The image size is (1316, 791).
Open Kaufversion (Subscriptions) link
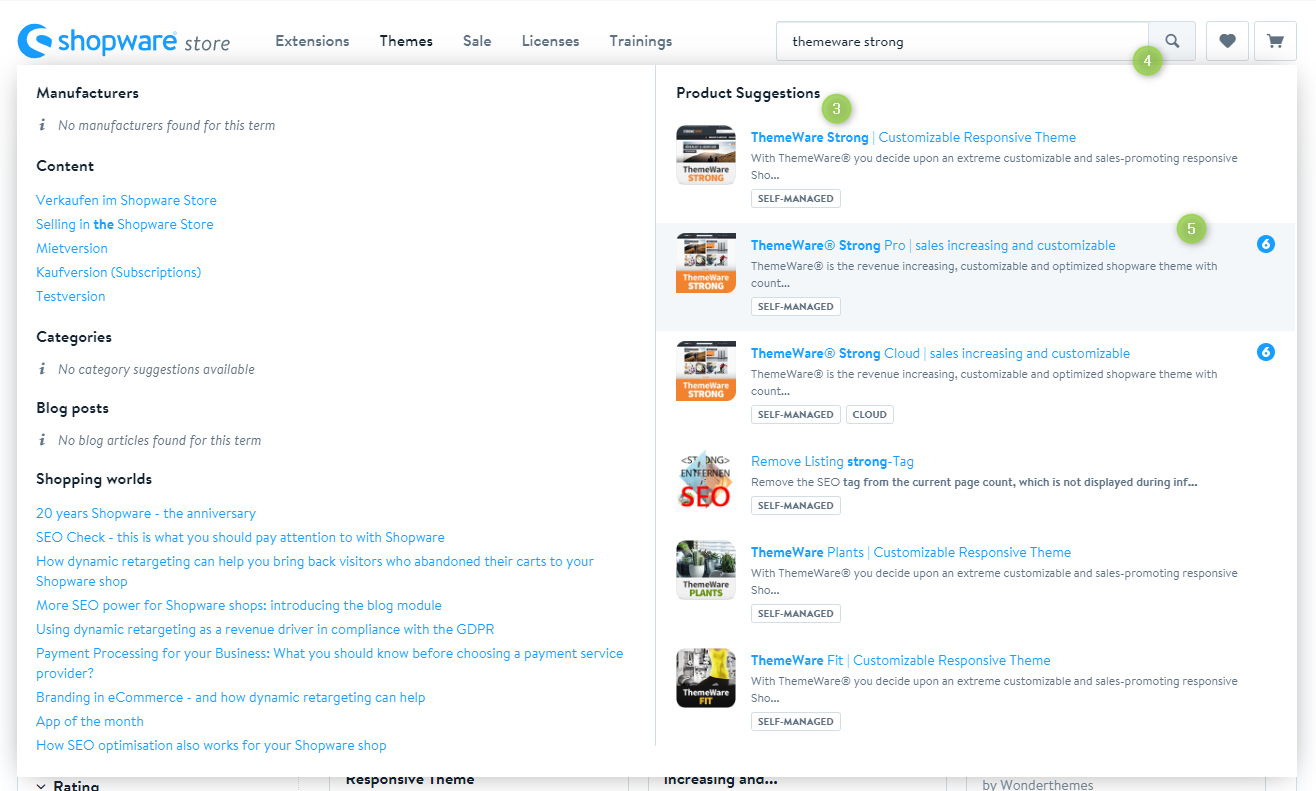click(x=119, y=272)
